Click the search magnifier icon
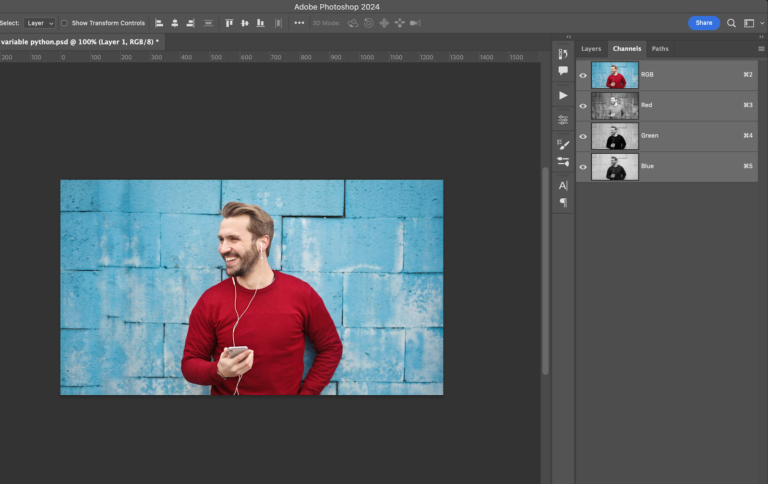 [x=731, y=23]
